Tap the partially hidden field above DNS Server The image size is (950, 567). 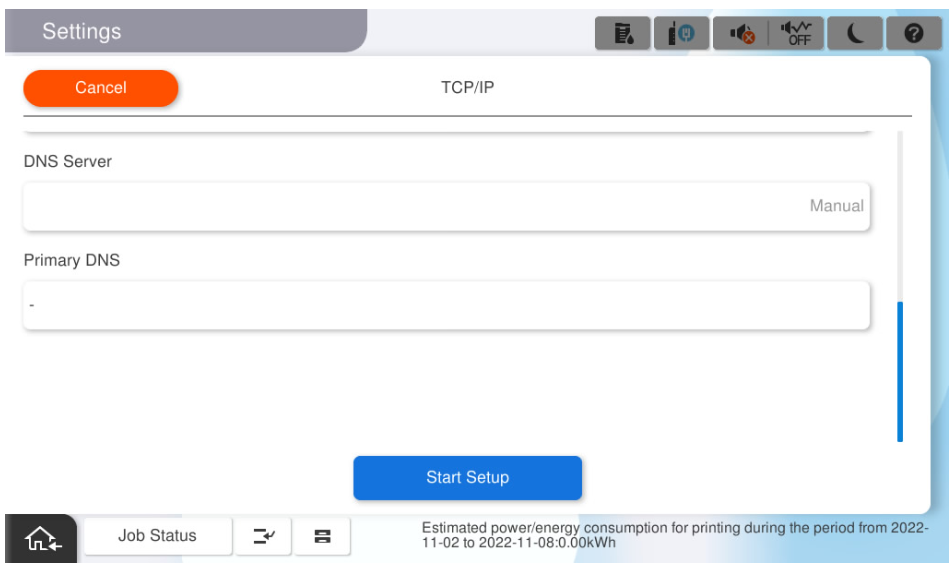click(446, 131)
